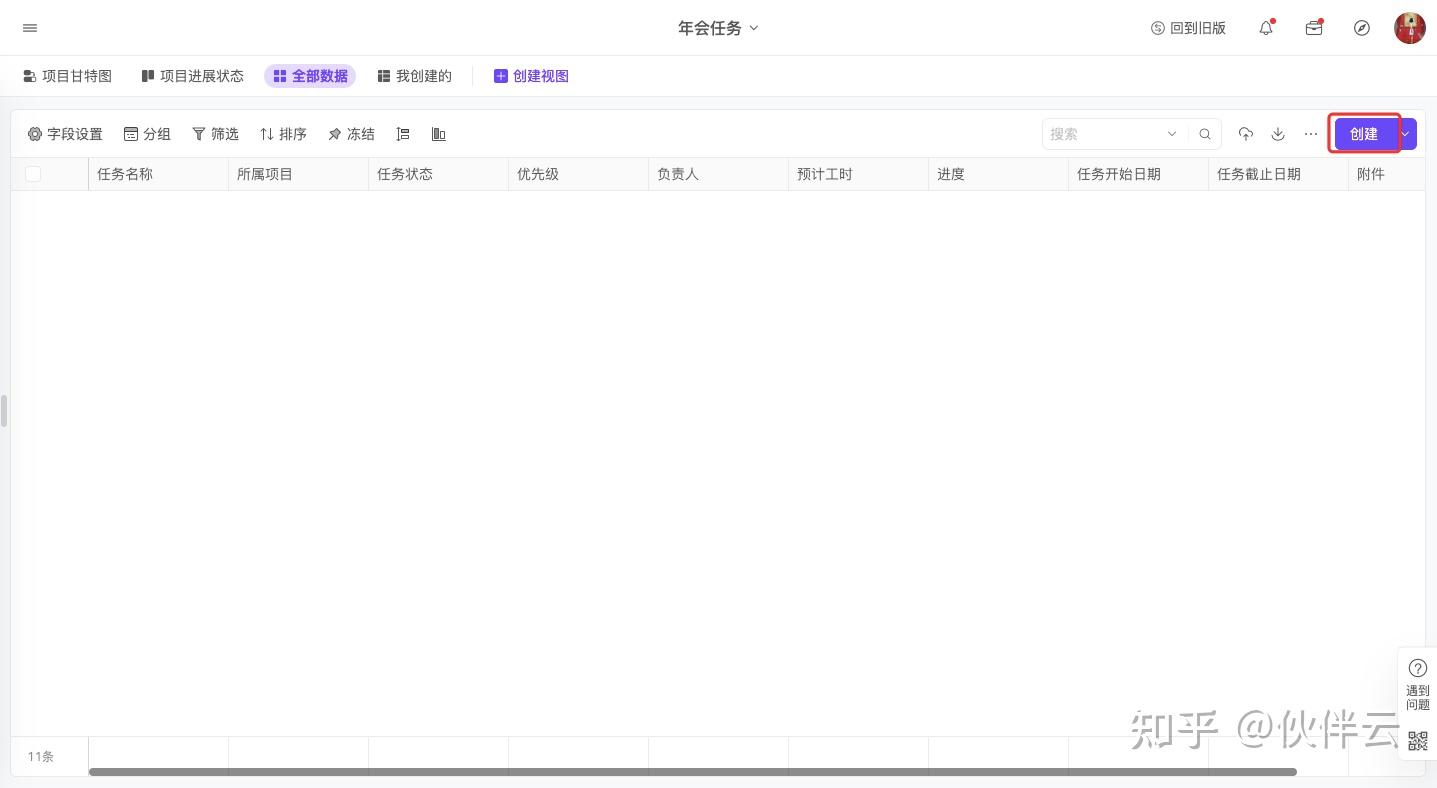1437x788 pixels.
Task: Open the hamburger navigation menu
Action: 30,28
